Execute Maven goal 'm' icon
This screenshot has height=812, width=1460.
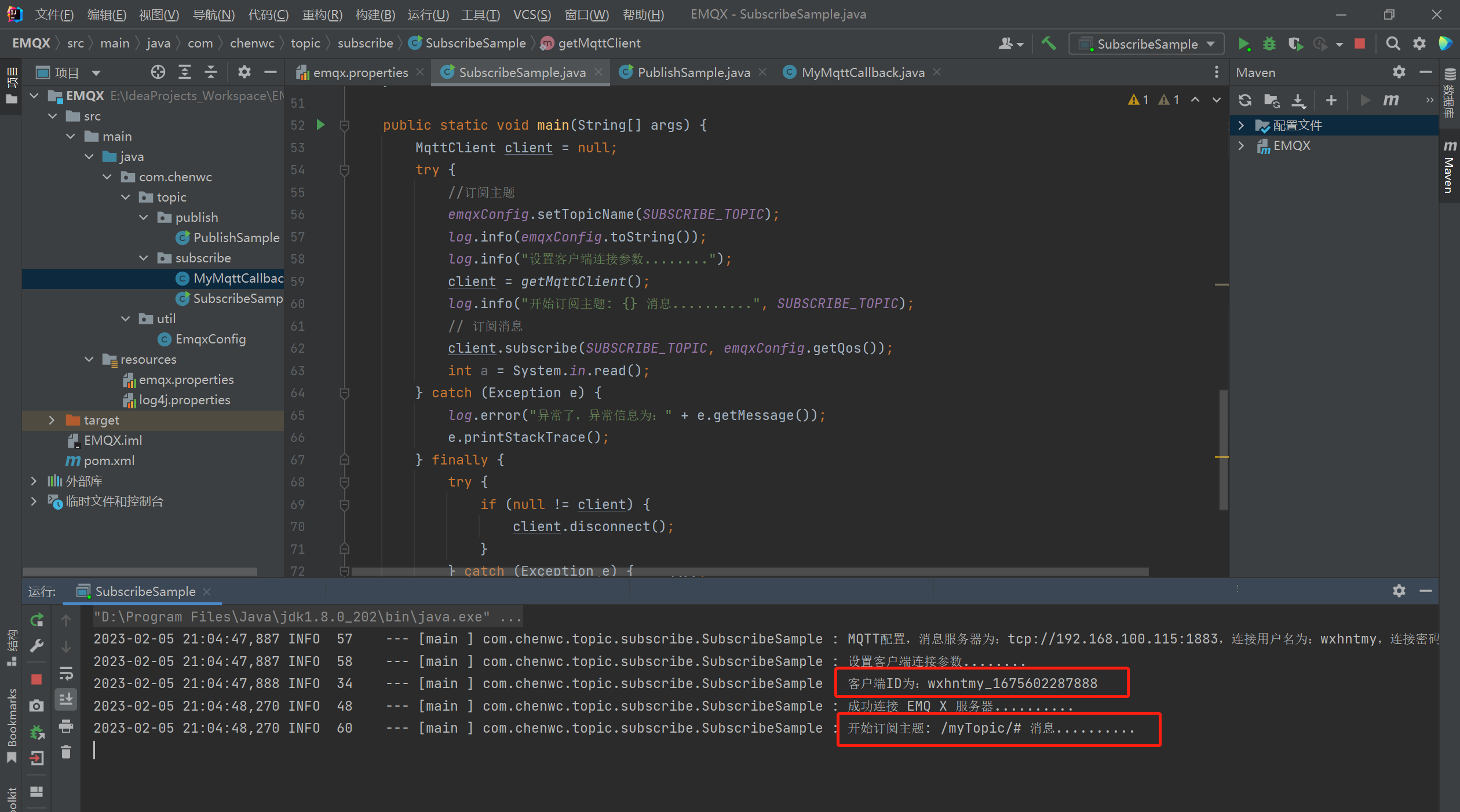[x=1390, y=100]
